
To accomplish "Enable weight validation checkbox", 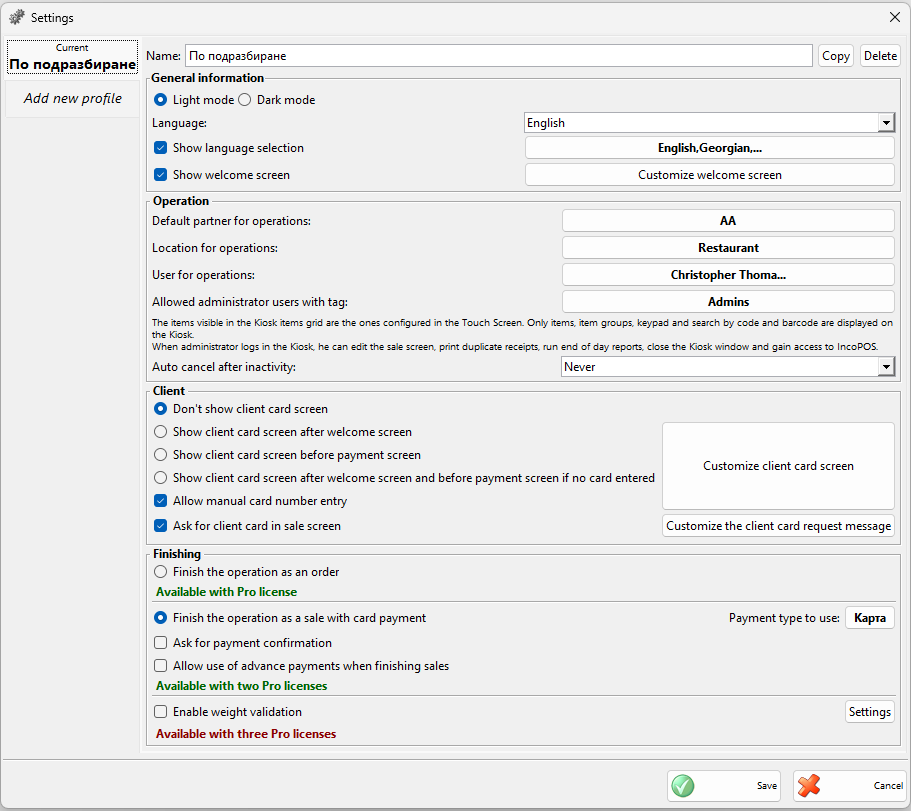I will (160, 712).
